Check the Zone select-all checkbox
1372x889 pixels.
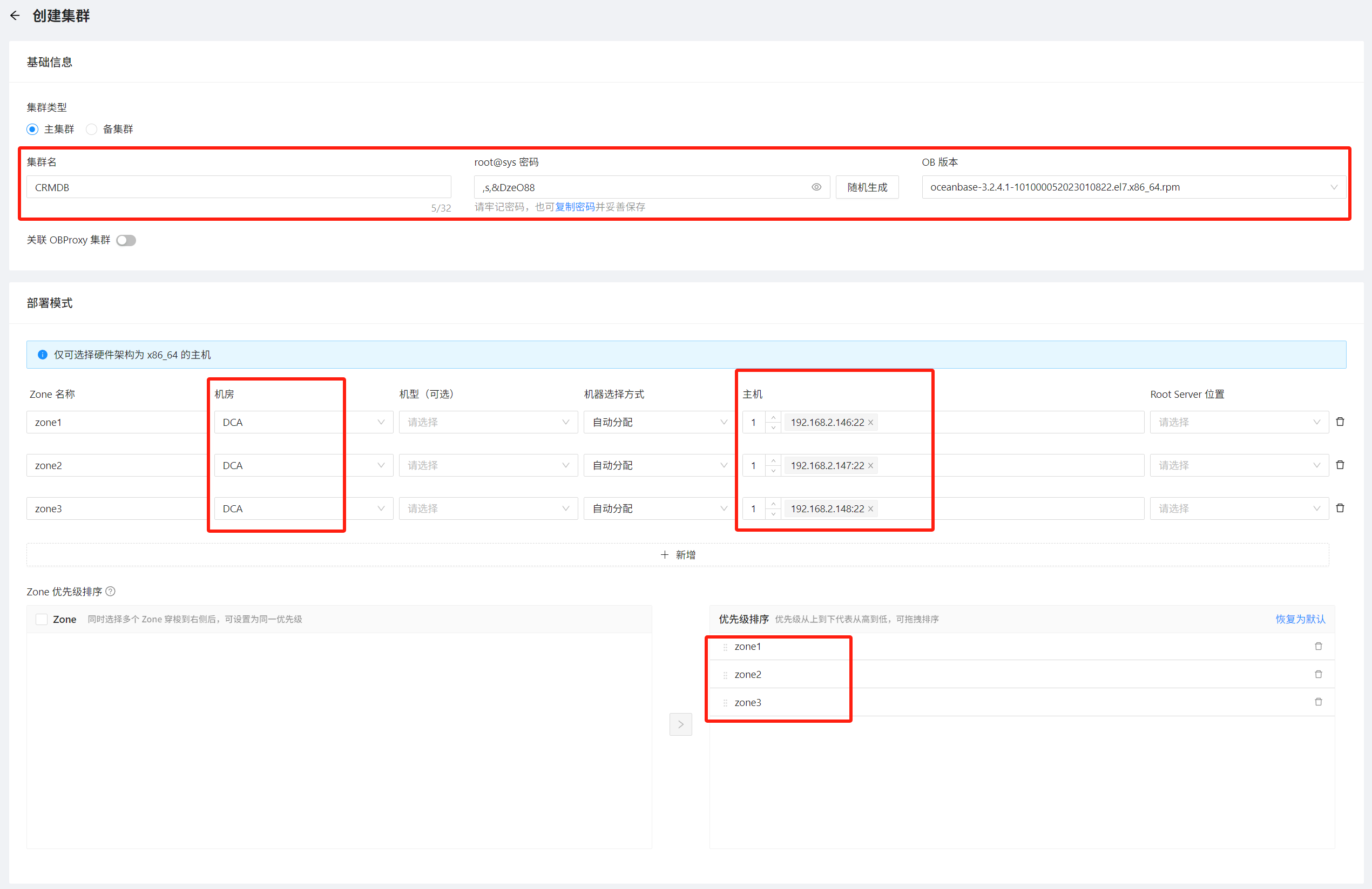42,619
